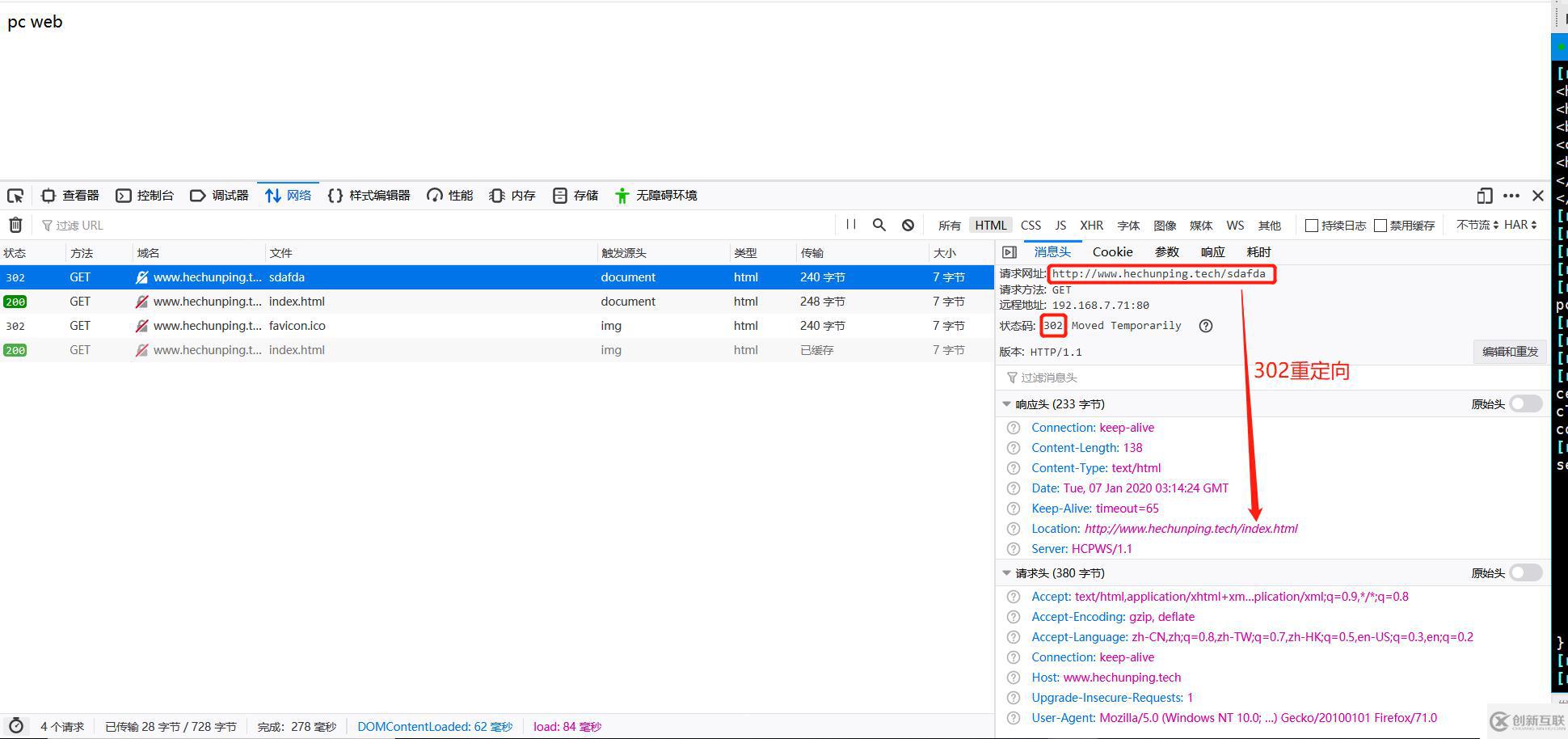The image size is (1568, 739).
Task: Filter requests by 所有 (All)
Action: [950, 226]
